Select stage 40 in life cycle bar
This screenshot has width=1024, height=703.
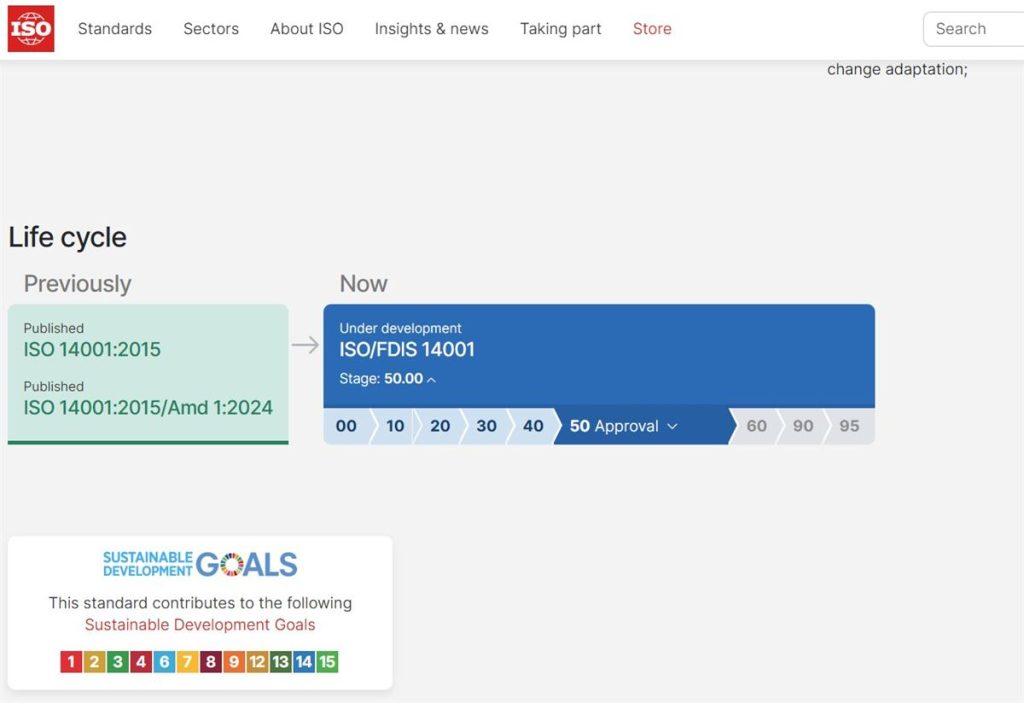point(533,426)
